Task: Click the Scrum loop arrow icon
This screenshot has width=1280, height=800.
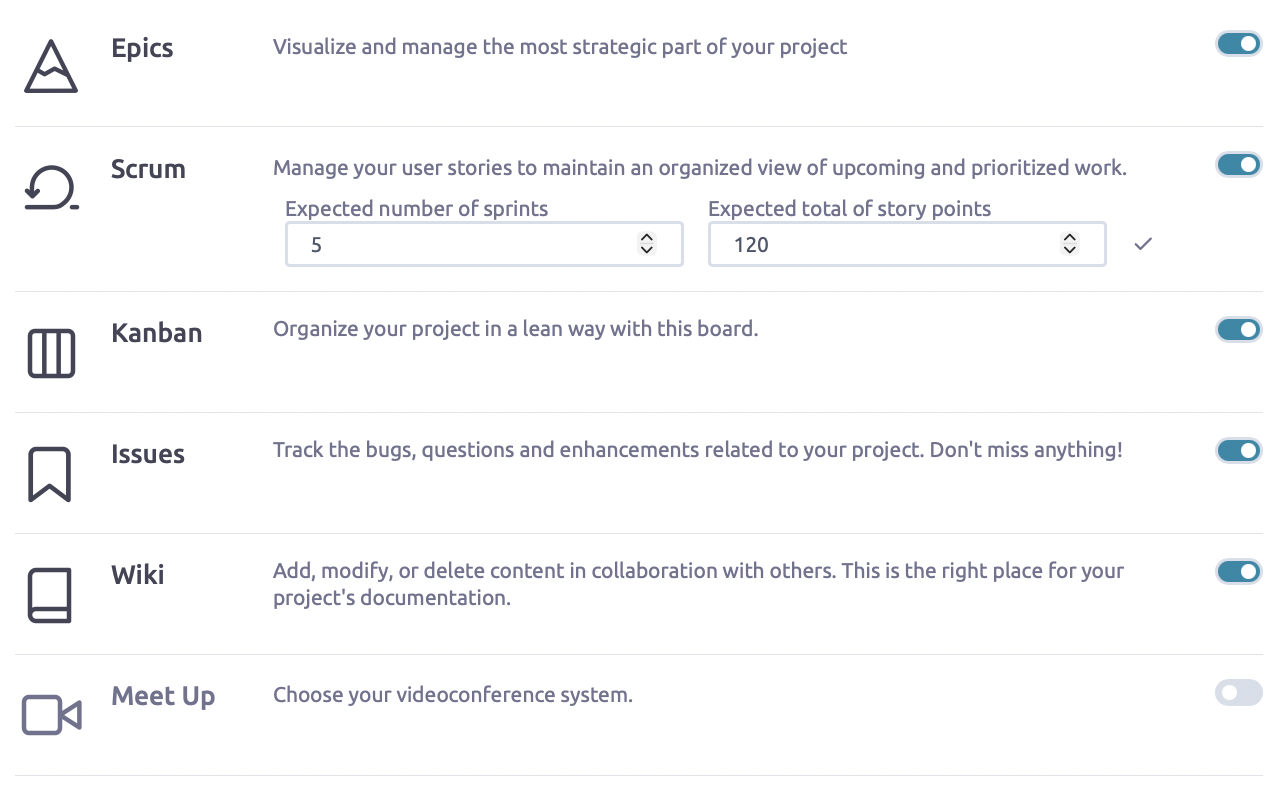Action: click(51, 188)
